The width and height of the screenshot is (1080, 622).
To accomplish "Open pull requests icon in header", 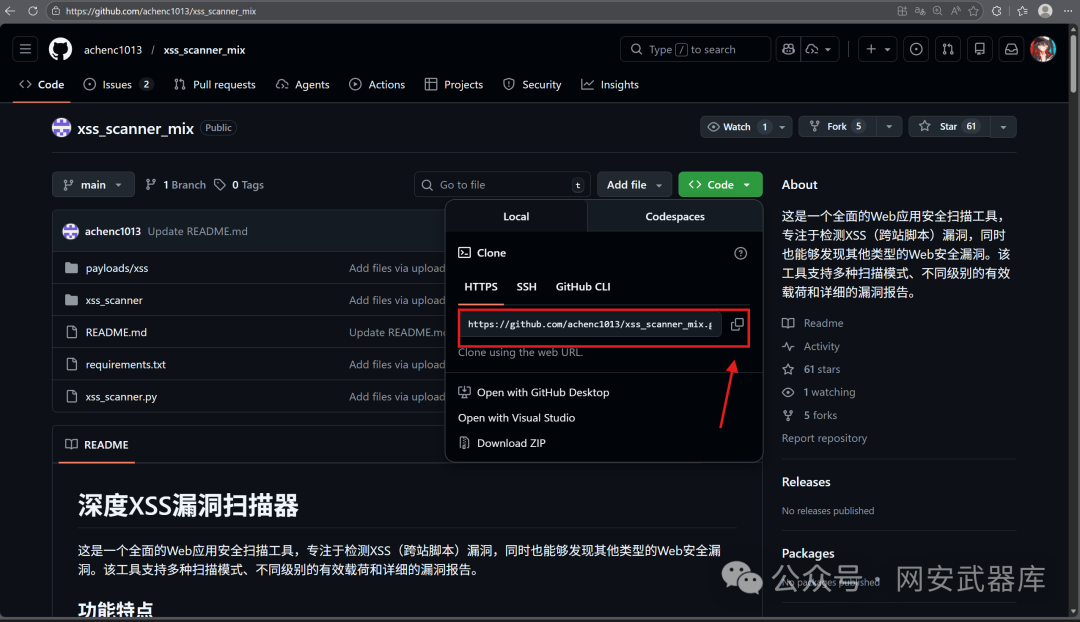I will (x=948, y=49).
